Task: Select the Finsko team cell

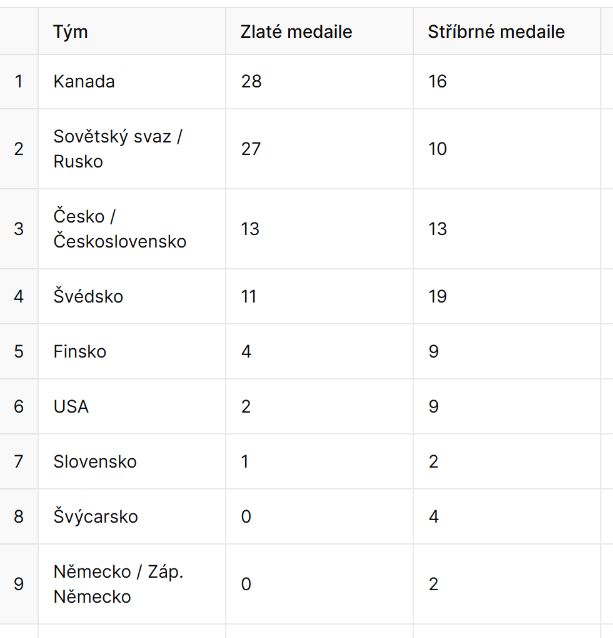Action: 132,352
